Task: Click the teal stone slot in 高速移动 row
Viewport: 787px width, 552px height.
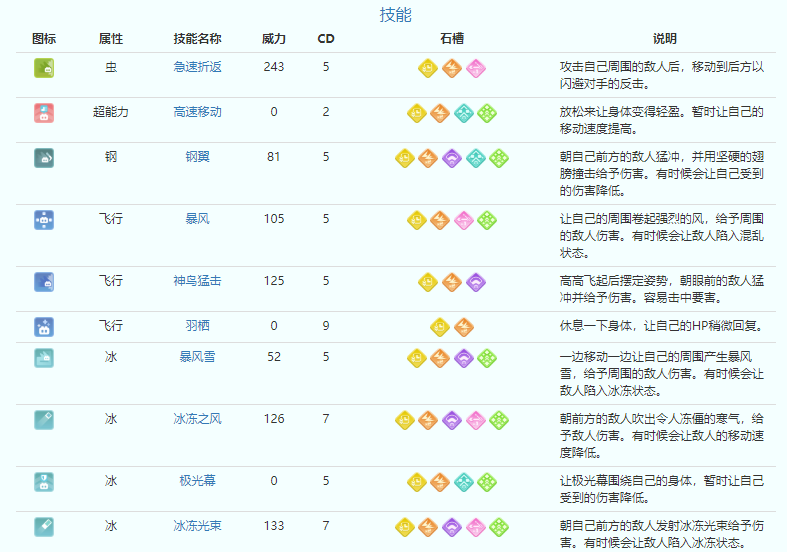Action: click(x=464, y=113)
